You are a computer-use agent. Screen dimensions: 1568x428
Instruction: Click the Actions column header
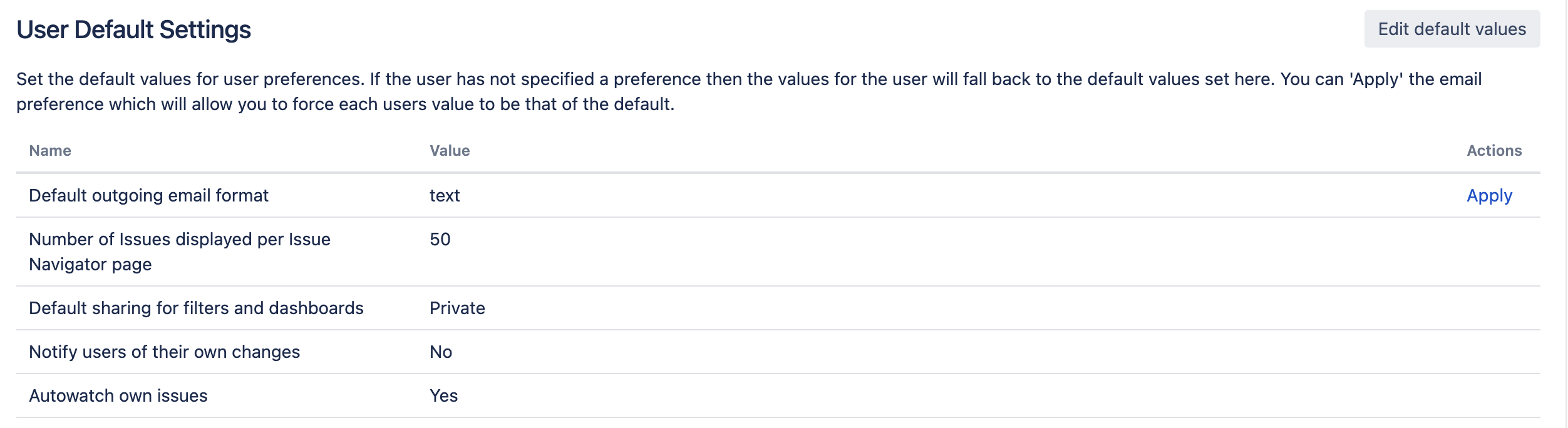(1494, 151)
